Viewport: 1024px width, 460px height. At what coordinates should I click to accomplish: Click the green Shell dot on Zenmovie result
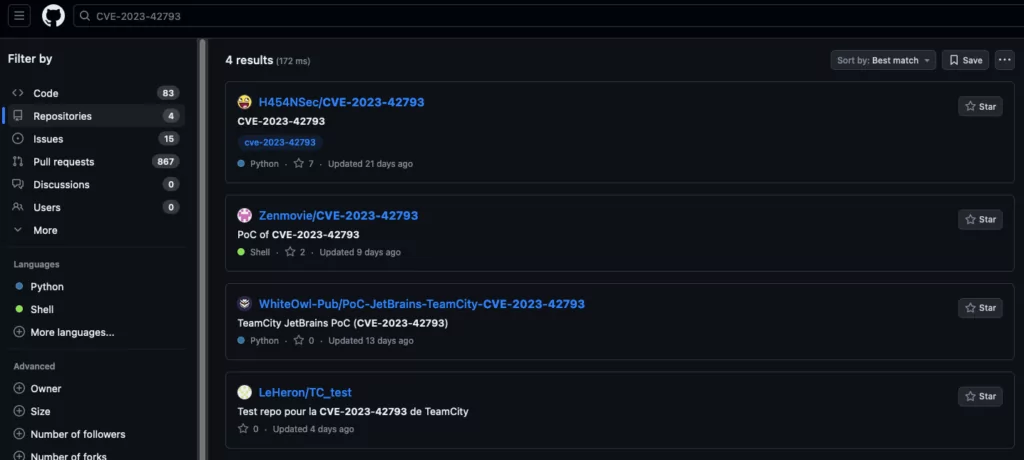click(241, 252)
